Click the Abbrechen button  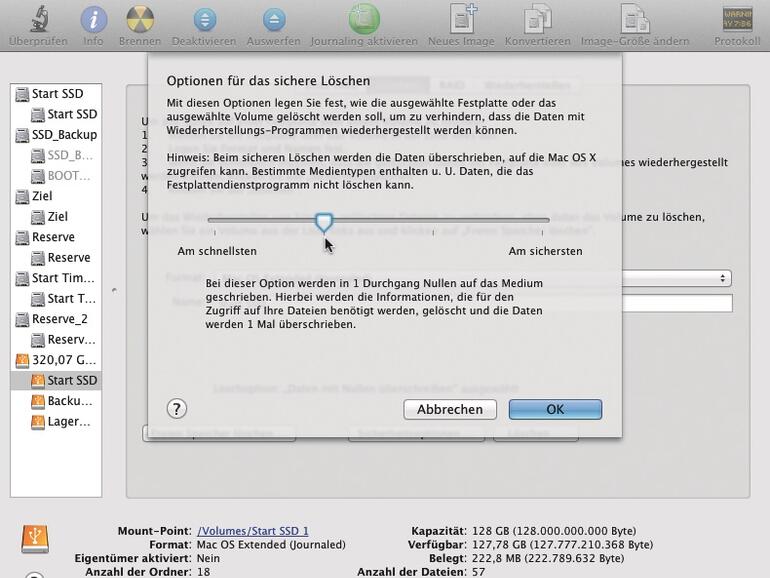point(450,409)
